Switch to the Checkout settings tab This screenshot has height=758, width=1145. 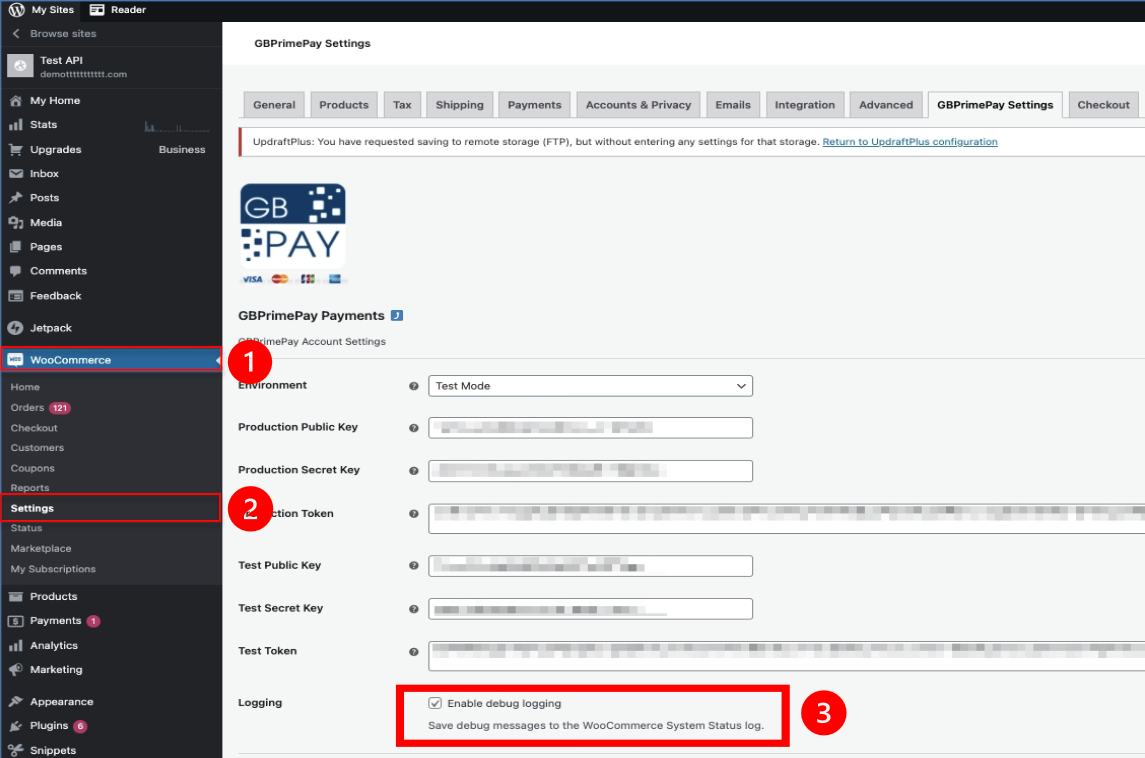1103,104
